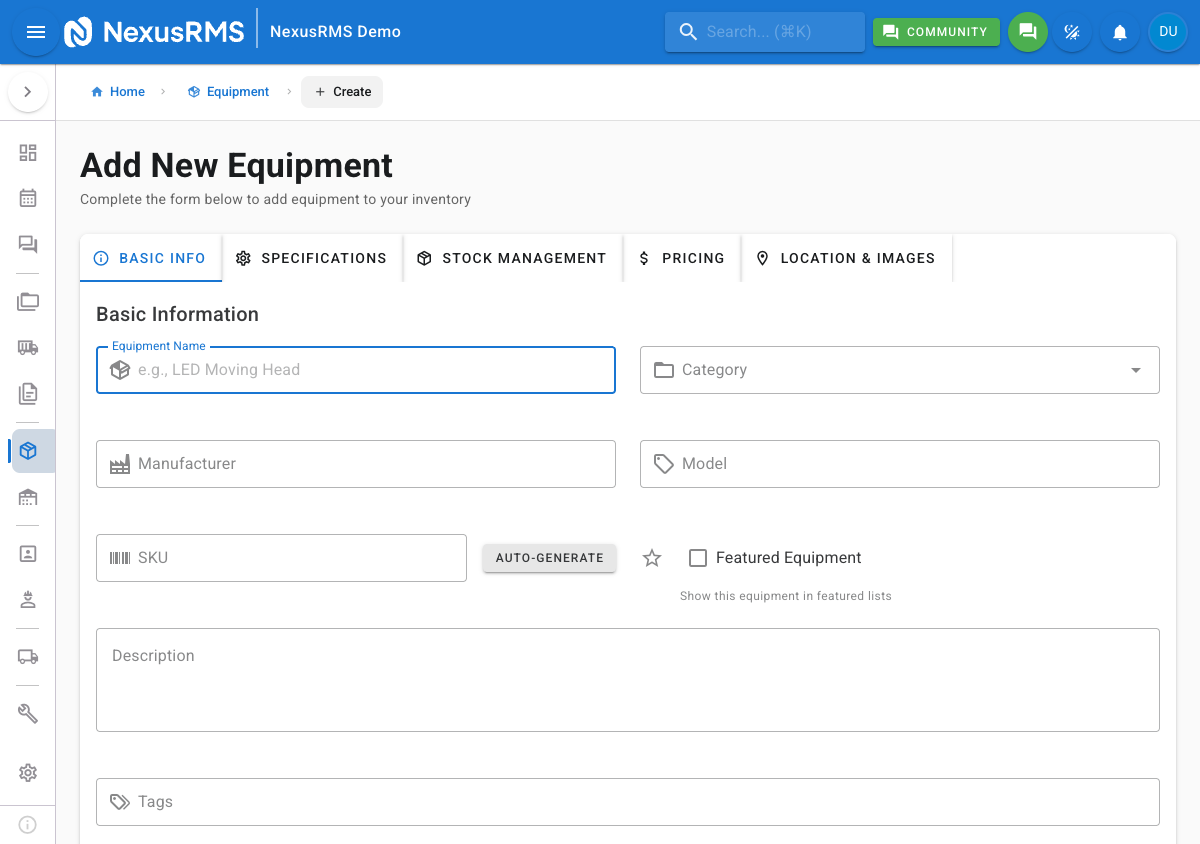Image resolution: width=1200 pixels, height=844 pixels.
Task: Switch to the Pricing tab
Action: coord(682,258)
